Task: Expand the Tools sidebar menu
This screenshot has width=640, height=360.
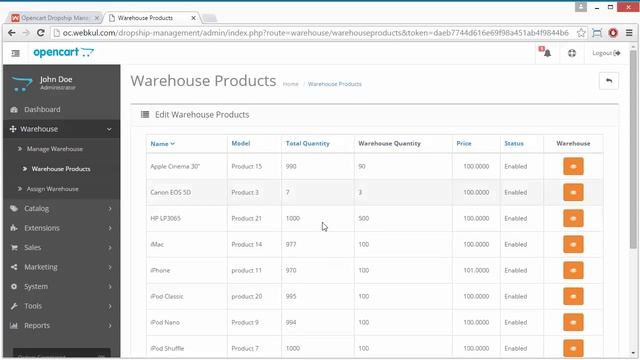Action: click(x=61, y=306)
